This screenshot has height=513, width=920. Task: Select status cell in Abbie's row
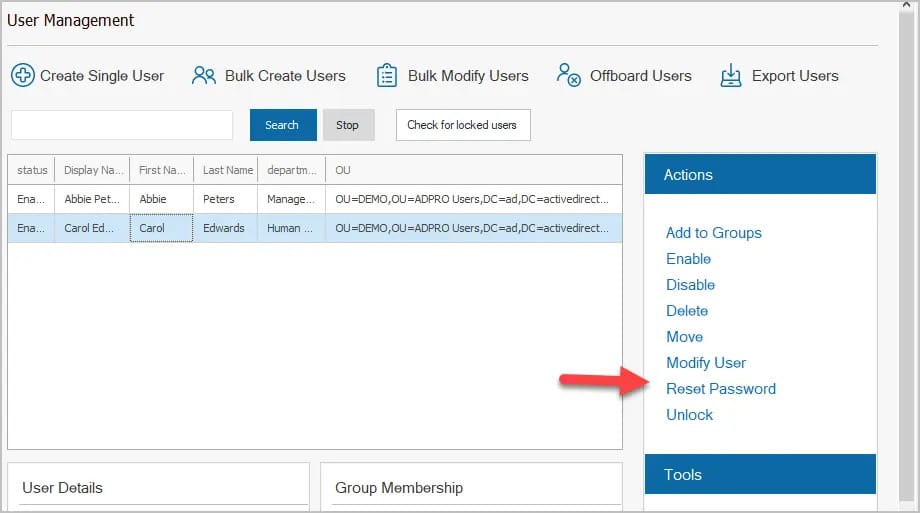pyautogui.click(x=32, y=199)
